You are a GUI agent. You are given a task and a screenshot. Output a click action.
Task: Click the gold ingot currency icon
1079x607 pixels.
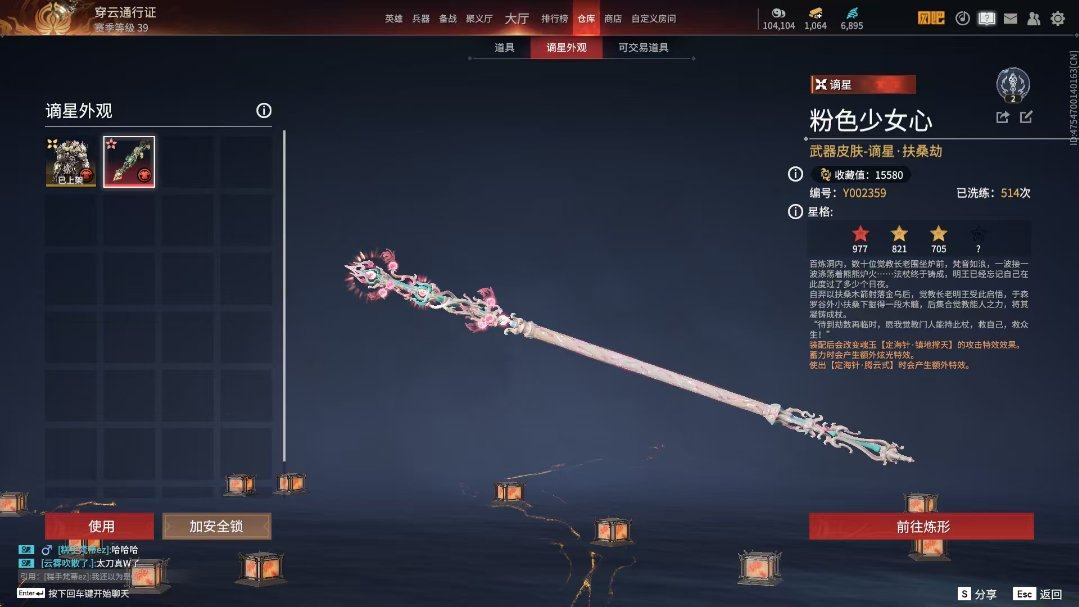[x=815, y=12]
